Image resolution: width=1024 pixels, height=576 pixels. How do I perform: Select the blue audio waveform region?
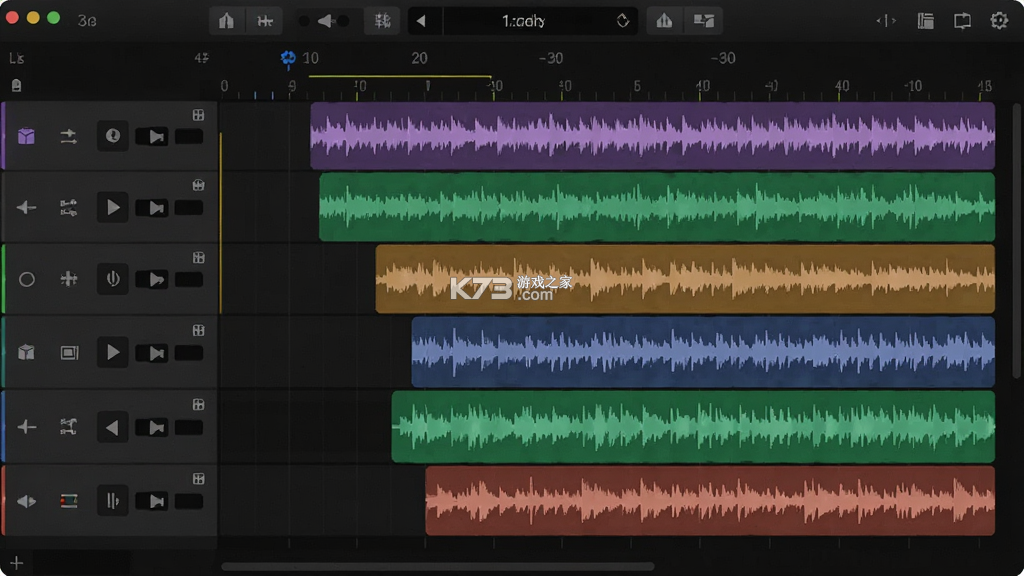tap(703, 352)
